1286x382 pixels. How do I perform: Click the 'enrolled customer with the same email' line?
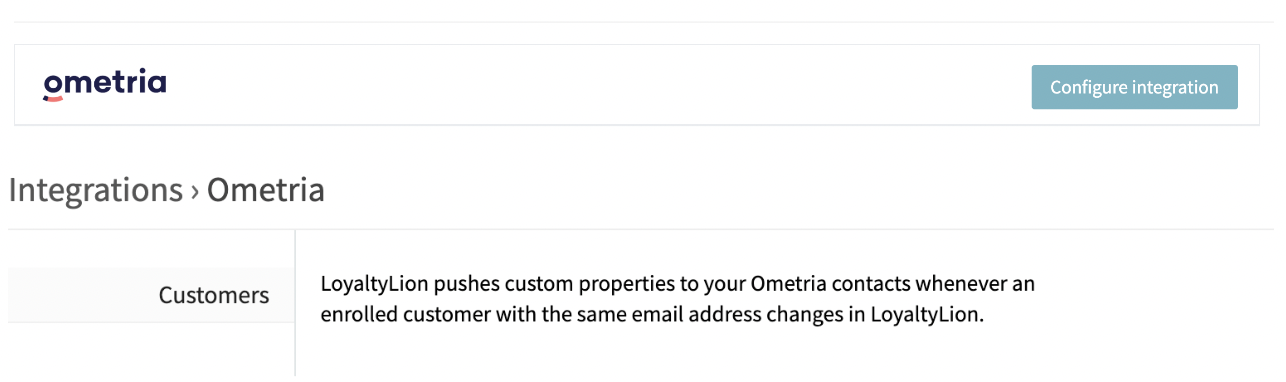pyautogui.click(x=652, y=315)
